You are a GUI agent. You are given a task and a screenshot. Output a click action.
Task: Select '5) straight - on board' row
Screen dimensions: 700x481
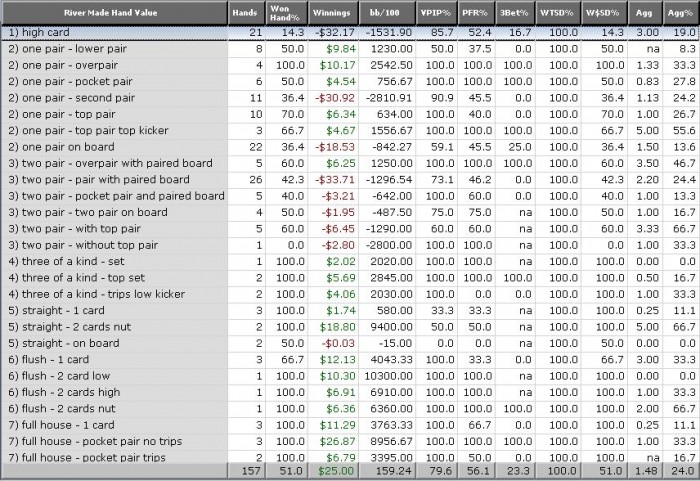pos(350,343)
